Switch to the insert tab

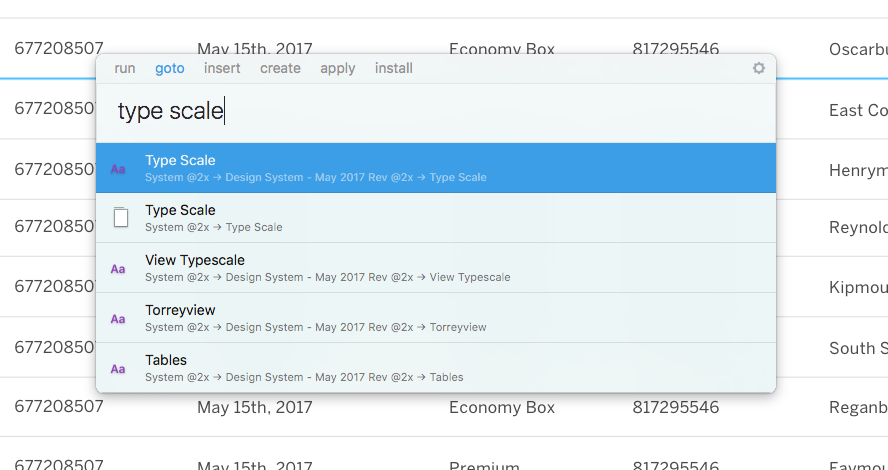click(222, 69)
